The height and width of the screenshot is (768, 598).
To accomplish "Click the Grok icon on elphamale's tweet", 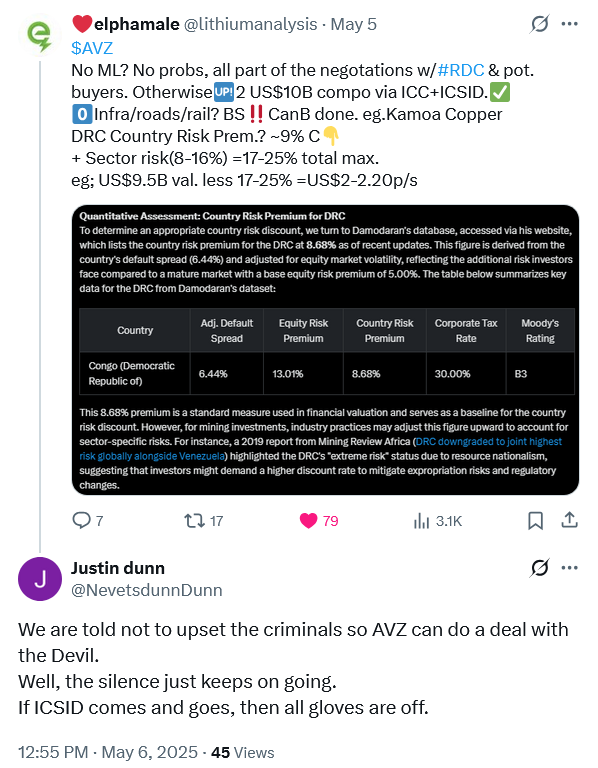I will click(539, 24).
